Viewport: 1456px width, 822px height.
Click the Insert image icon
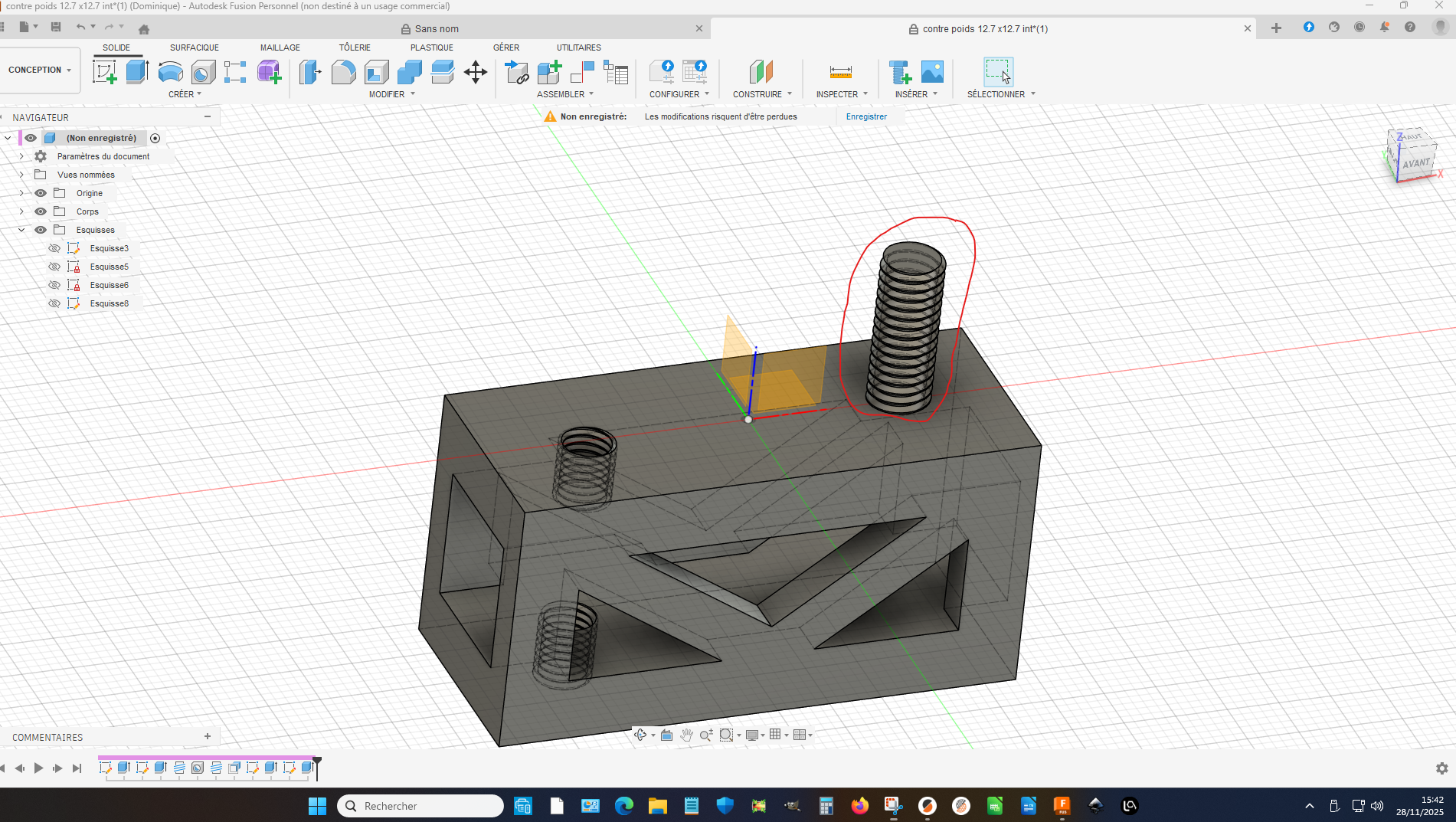coord(932,73)
